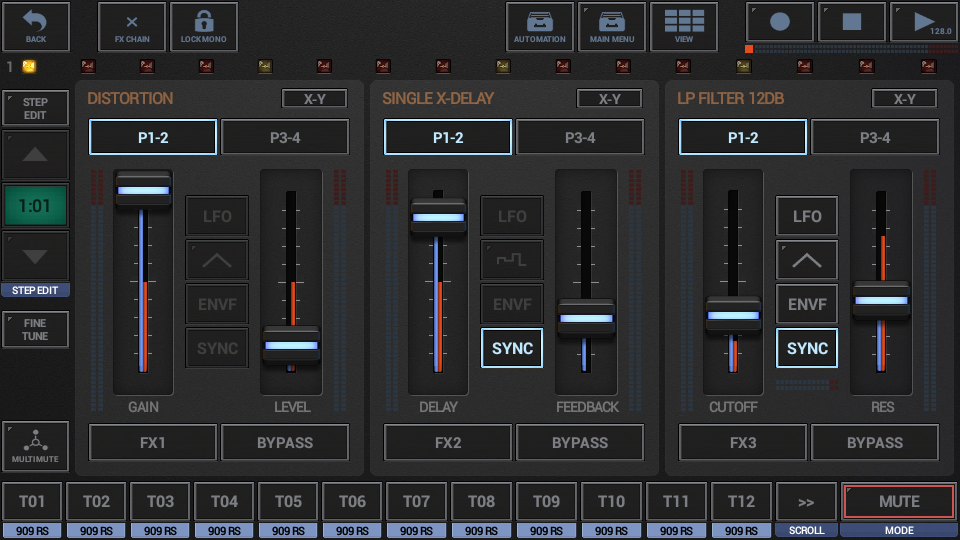This screenshot has width=960, height=540.
Task: Change the LP Filter LFO triangle waveform
Action: (807, 260)
